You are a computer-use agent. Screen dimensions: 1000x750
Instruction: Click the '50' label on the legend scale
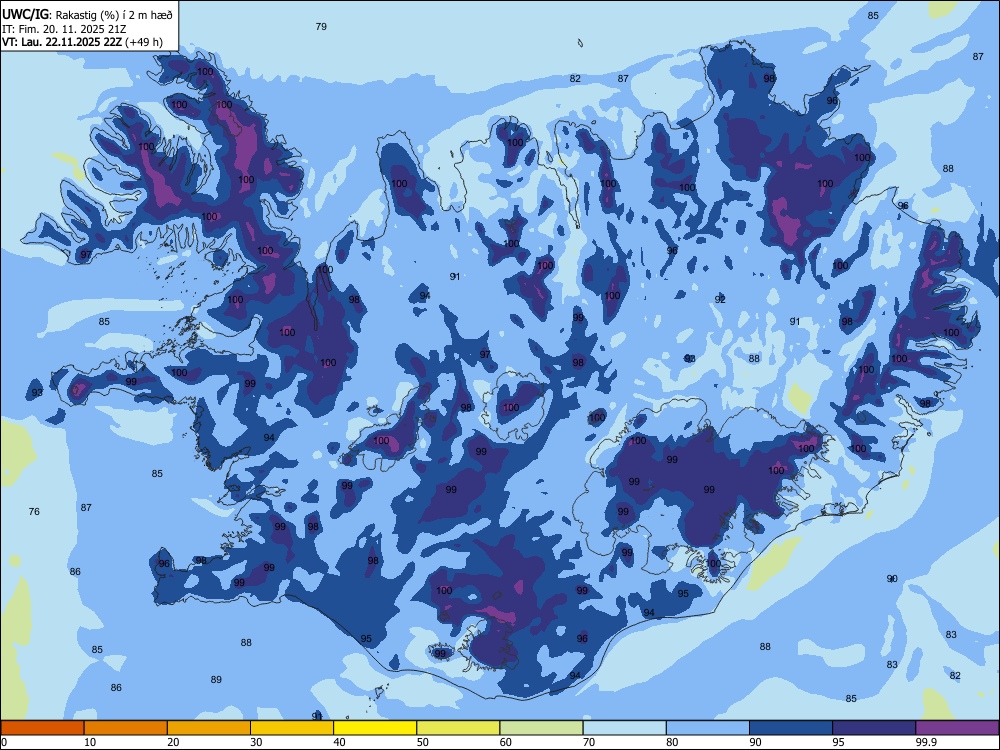tap(423, 742)
